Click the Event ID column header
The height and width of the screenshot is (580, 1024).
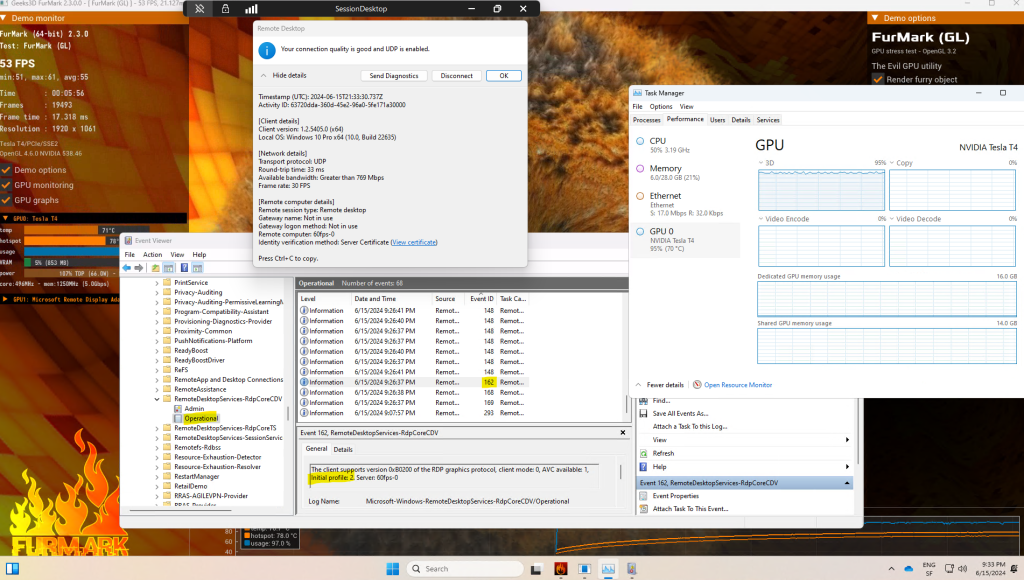[481, 298]
